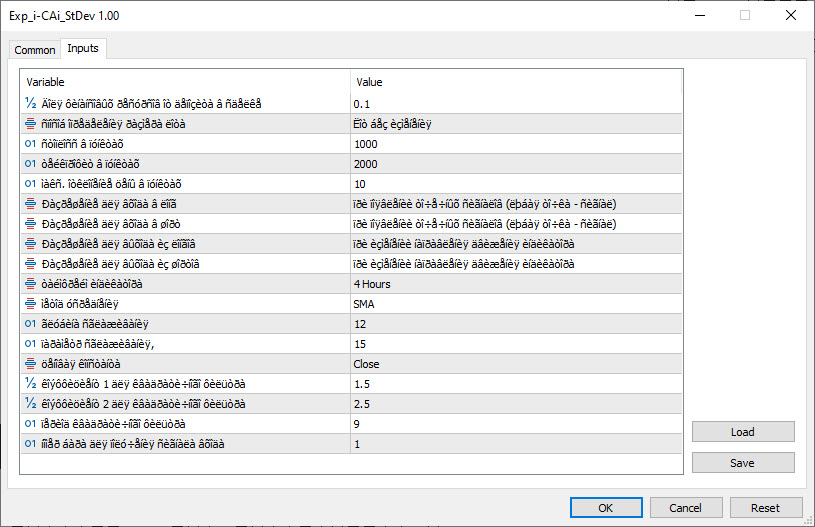Screen dimensions: 815x527
Task: Click the double-type icon in the 0.1 row
Action: 30,103
